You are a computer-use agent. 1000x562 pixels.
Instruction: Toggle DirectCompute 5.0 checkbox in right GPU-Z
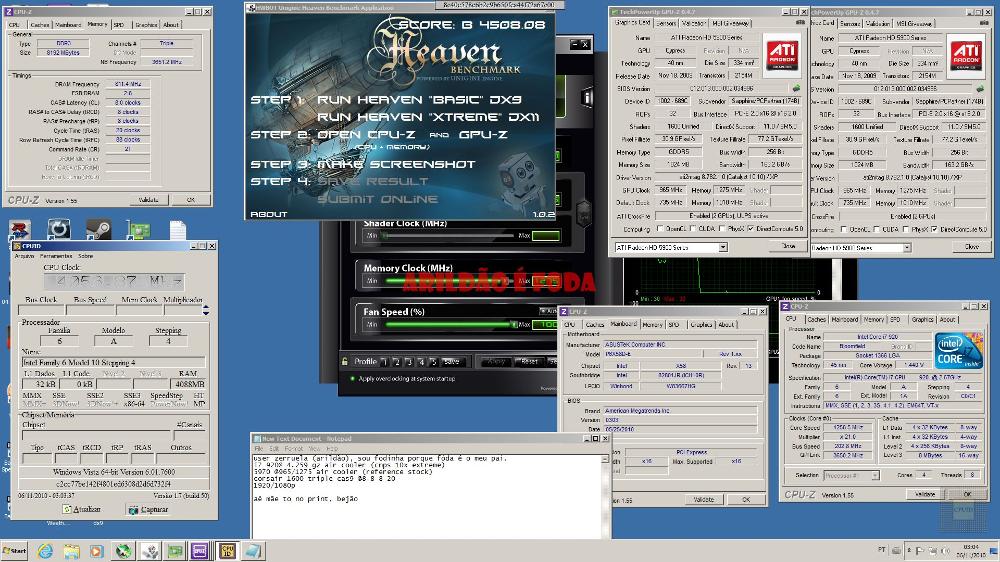934,229
